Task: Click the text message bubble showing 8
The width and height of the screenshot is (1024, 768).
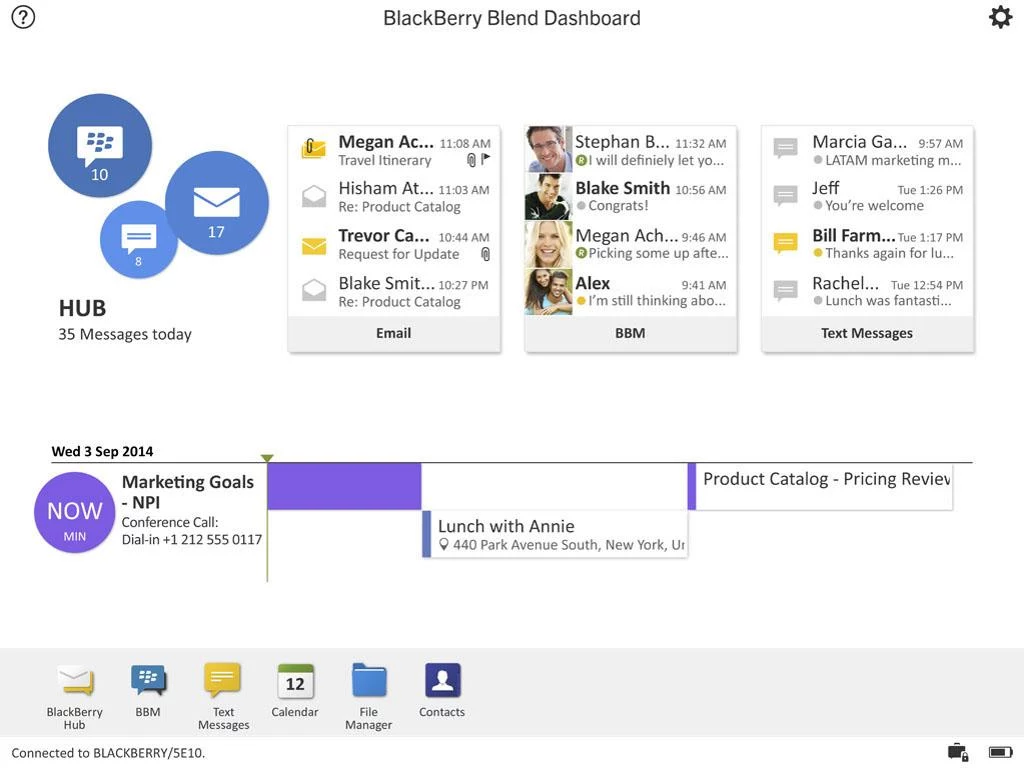Action: tap(138, 240)
